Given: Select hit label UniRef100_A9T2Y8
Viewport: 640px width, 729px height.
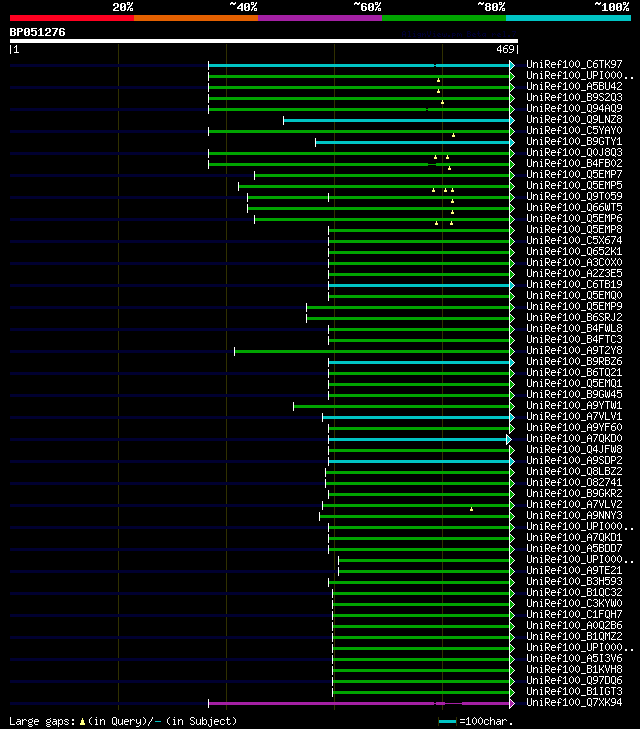Looking at the screenshot, I should pyautogui.click(x=574, y=350).
